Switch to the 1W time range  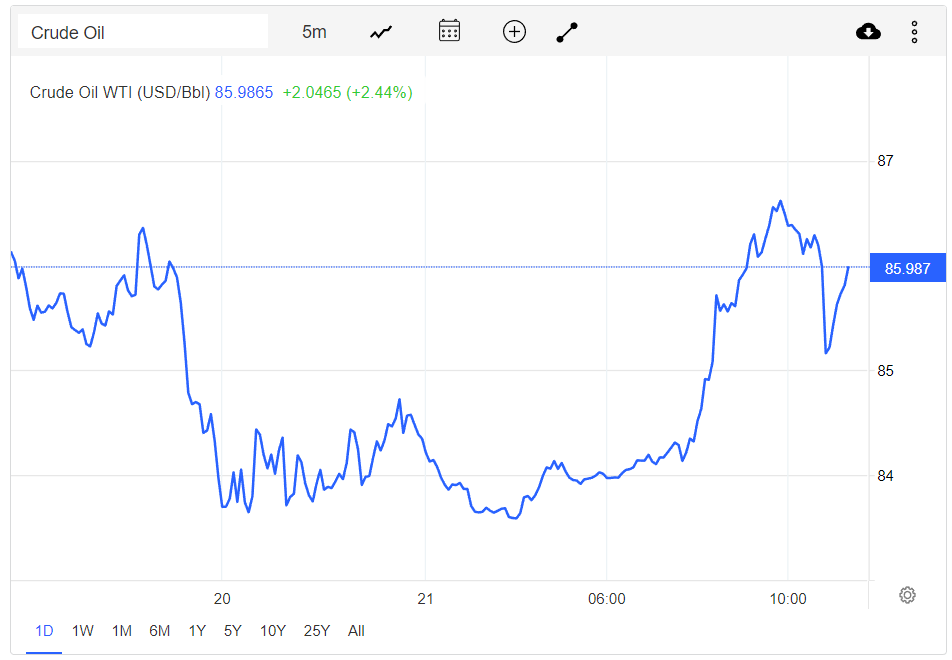[x=83, y=631]
